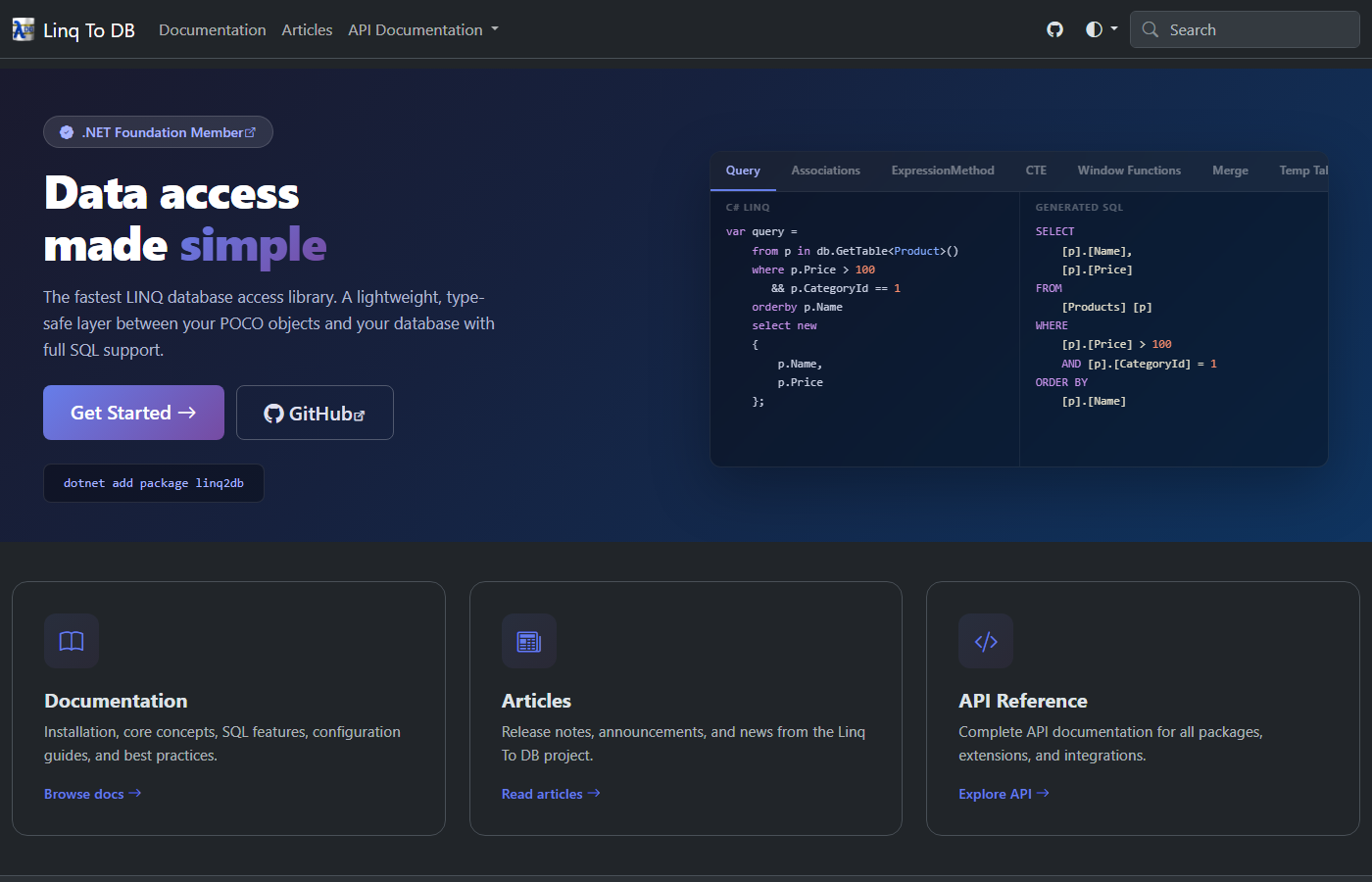The image size is (1372, 882).
Task: Click the API Reference card heading
Action: (1023, 701)
